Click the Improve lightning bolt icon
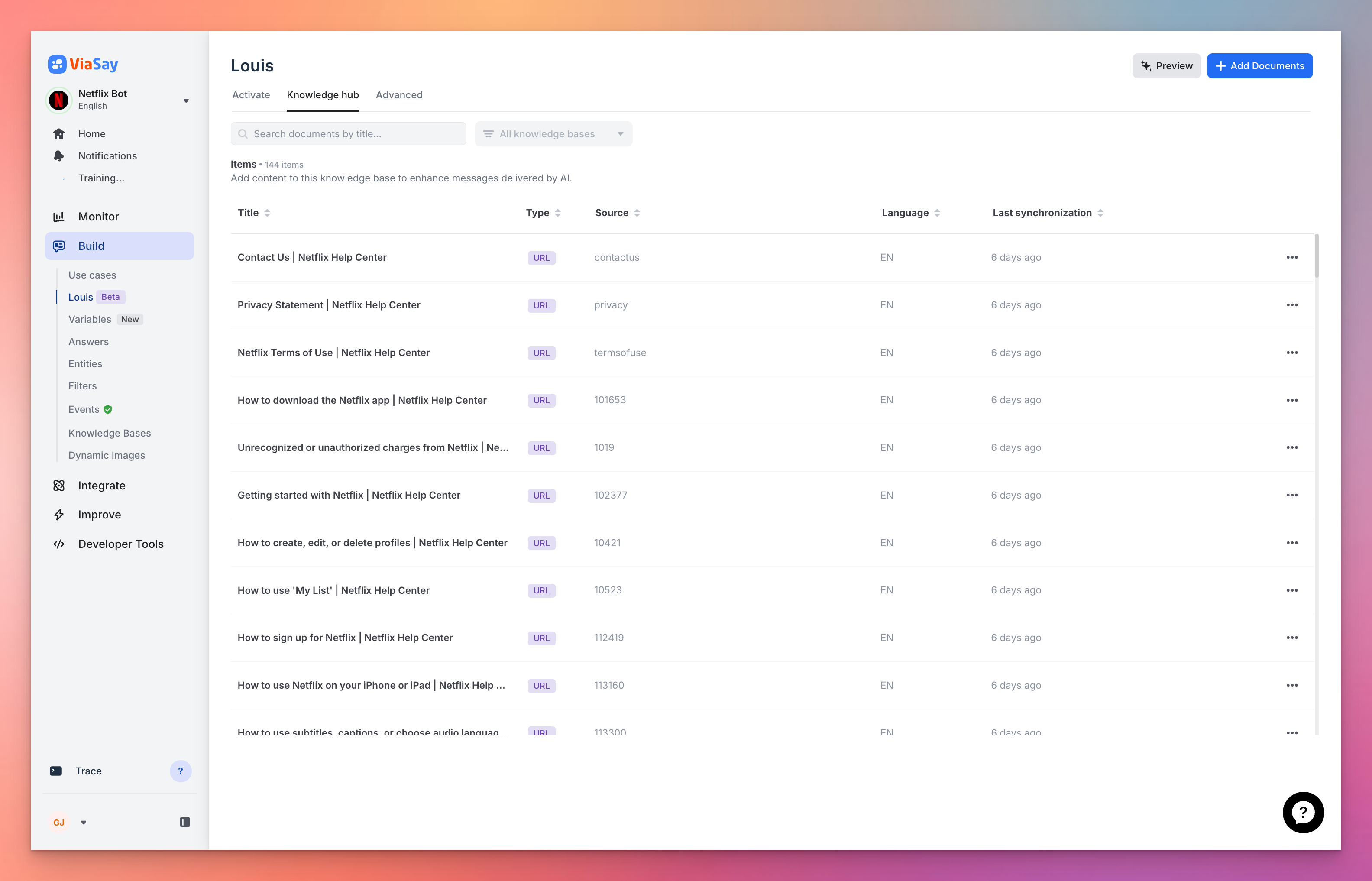 pyautogui.click(x=59, y=515)
